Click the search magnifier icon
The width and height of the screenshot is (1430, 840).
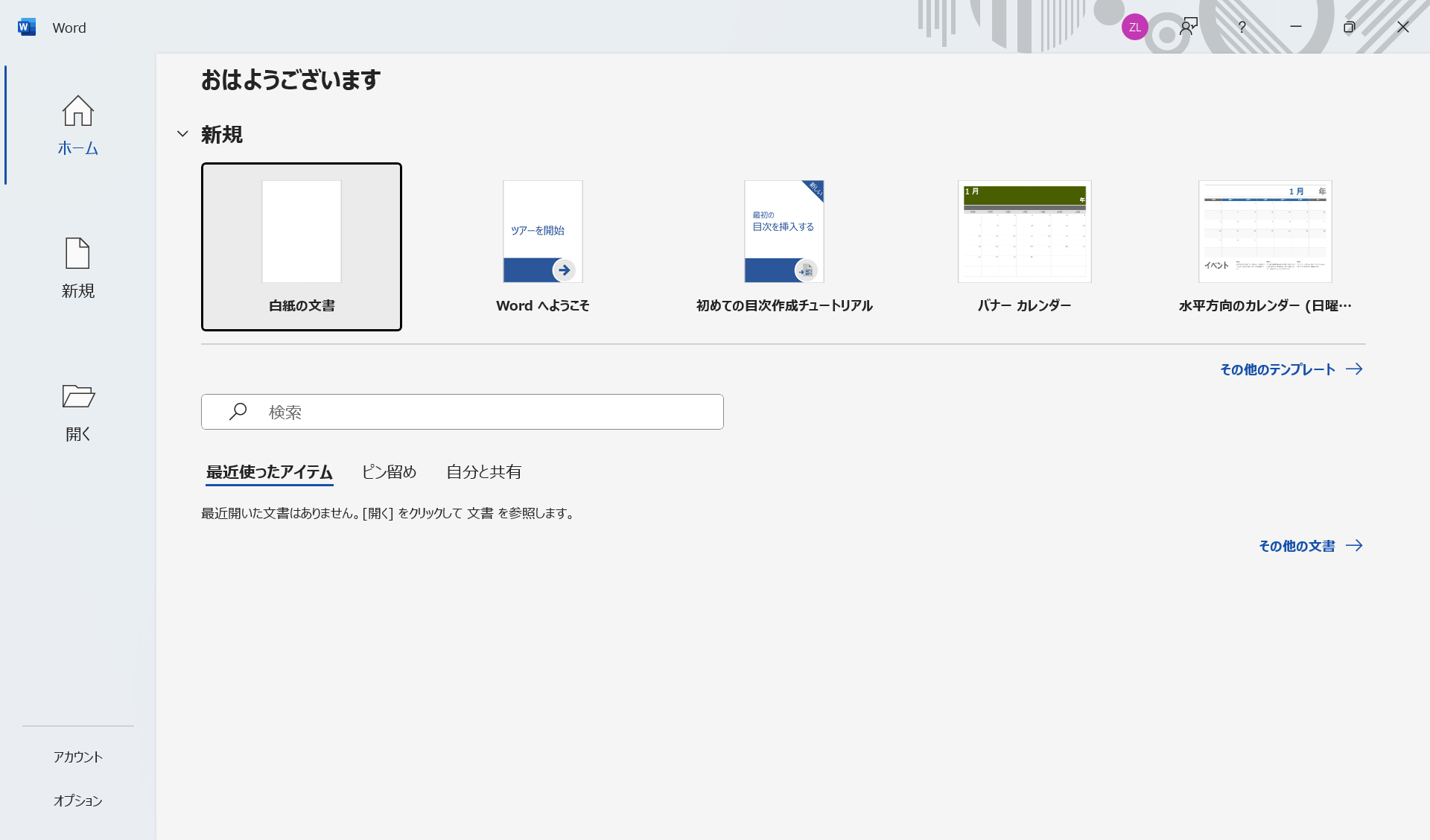[238, 411]
